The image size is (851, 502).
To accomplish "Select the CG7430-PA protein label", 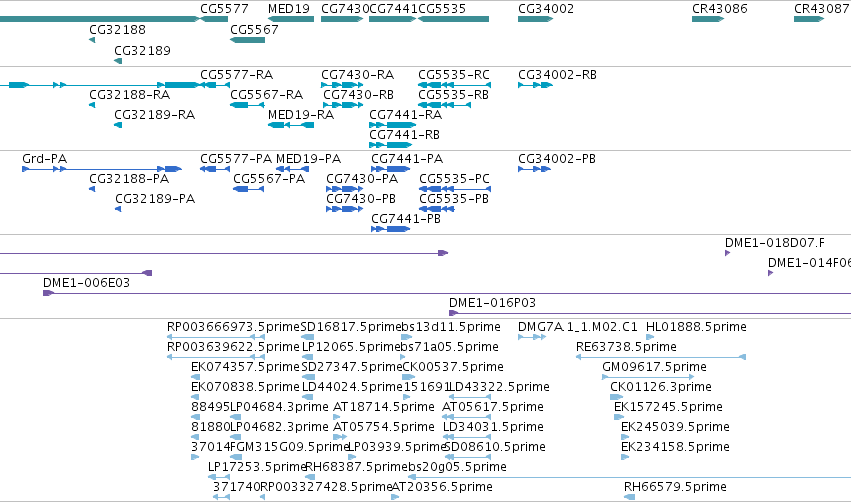I will tap(362, 179).
